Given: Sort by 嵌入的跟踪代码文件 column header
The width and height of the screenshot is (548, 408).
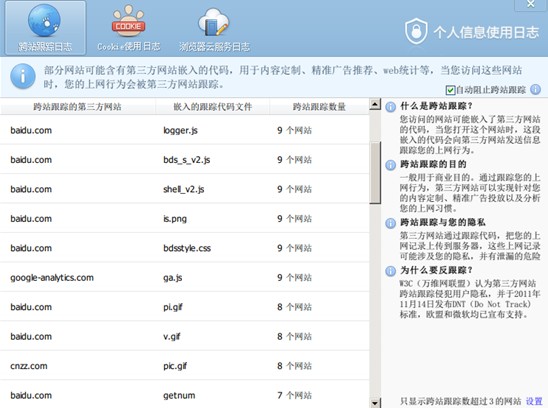Looking at the screenshot, I should click(x=212, y=107).
